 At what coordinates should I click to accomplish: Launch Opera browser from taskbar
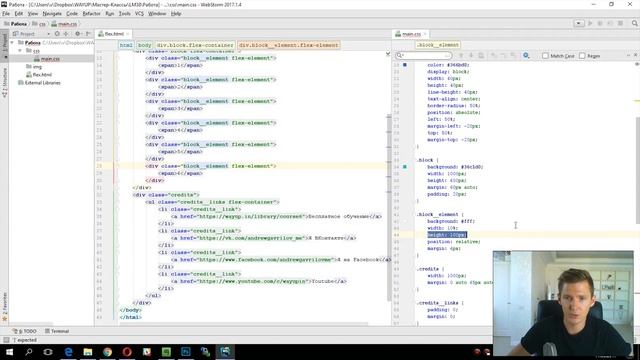point(127,352)
